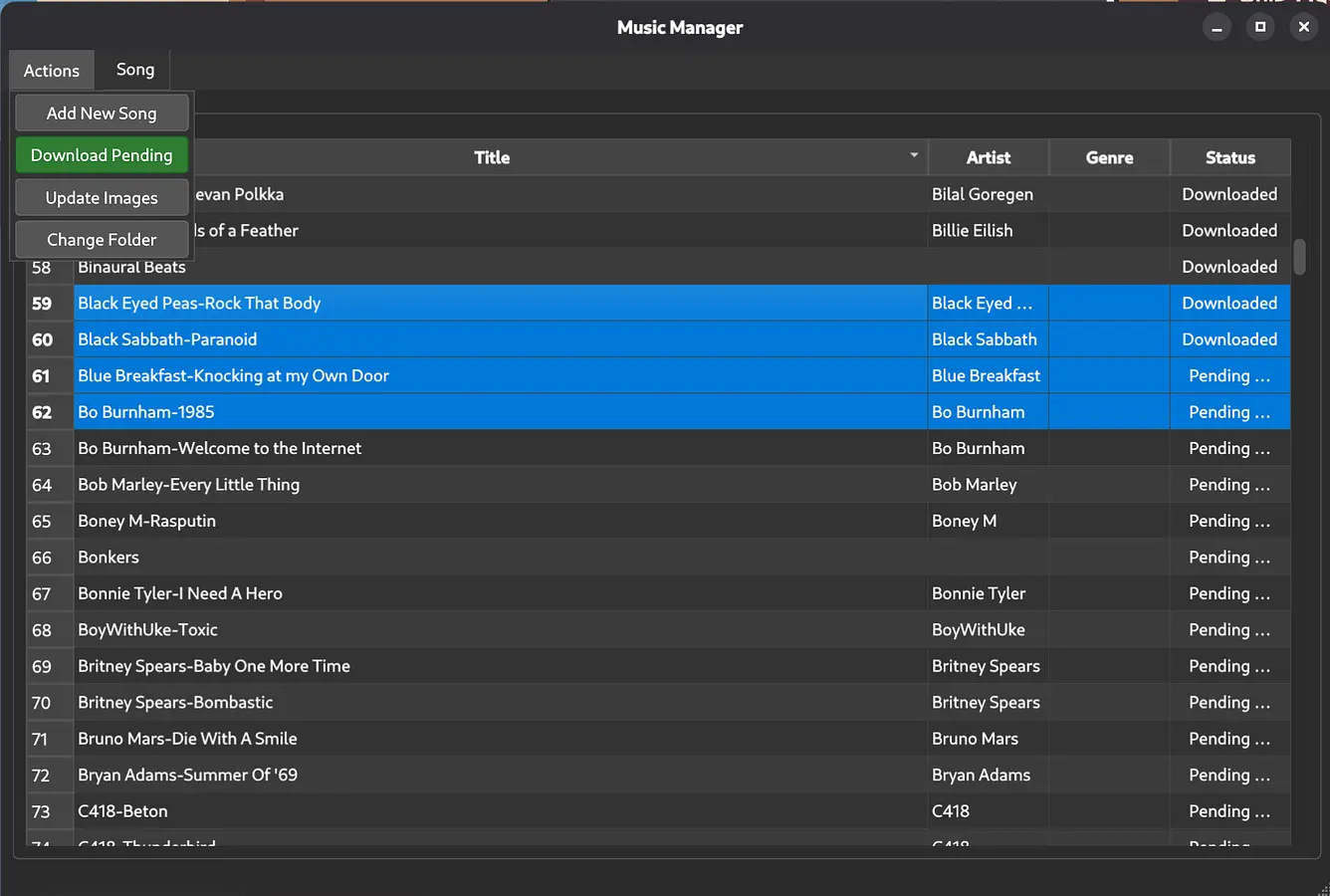Sort songs by the Genre column header
The height and width of the screenshot is (896, 1330).
1109,157
